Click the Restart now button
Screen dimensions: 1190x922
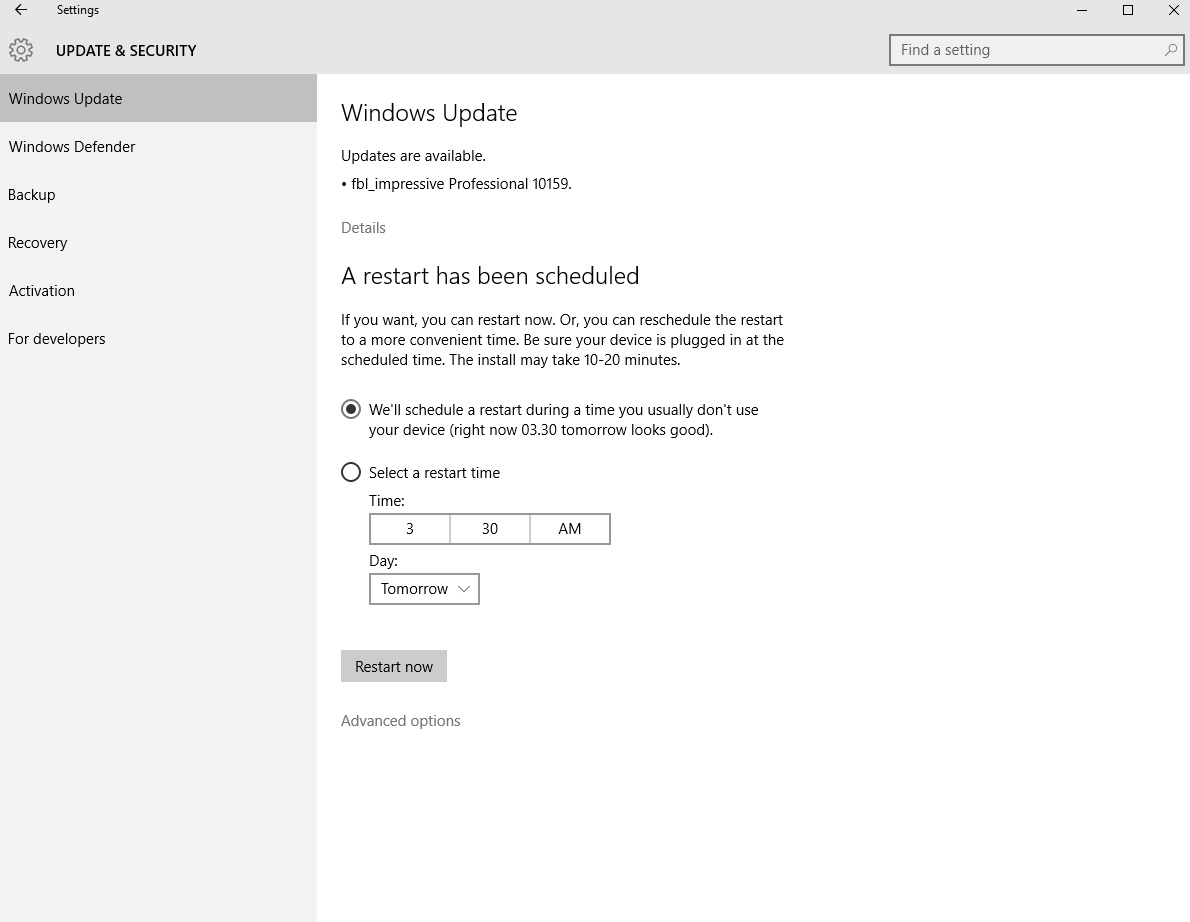click(x=394, y=666)
